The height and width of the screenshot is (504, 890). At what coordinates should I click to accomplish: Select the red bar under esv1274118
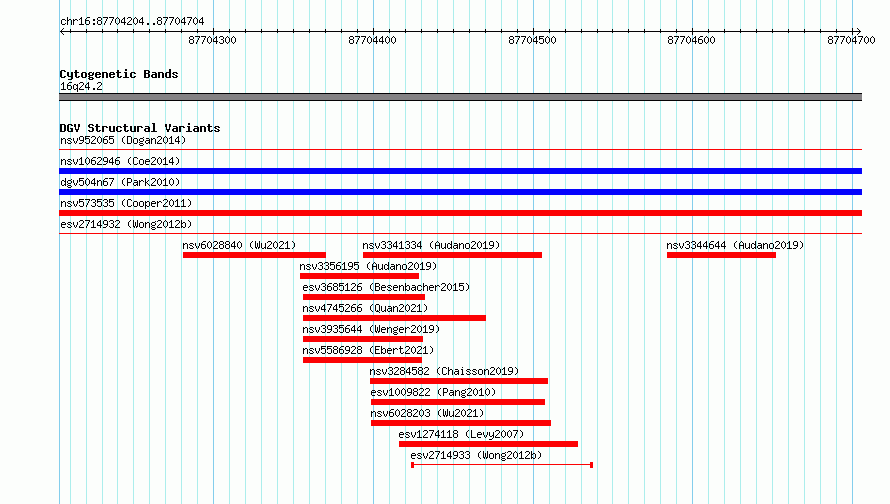pyautogui.click(x=488, y=444)
